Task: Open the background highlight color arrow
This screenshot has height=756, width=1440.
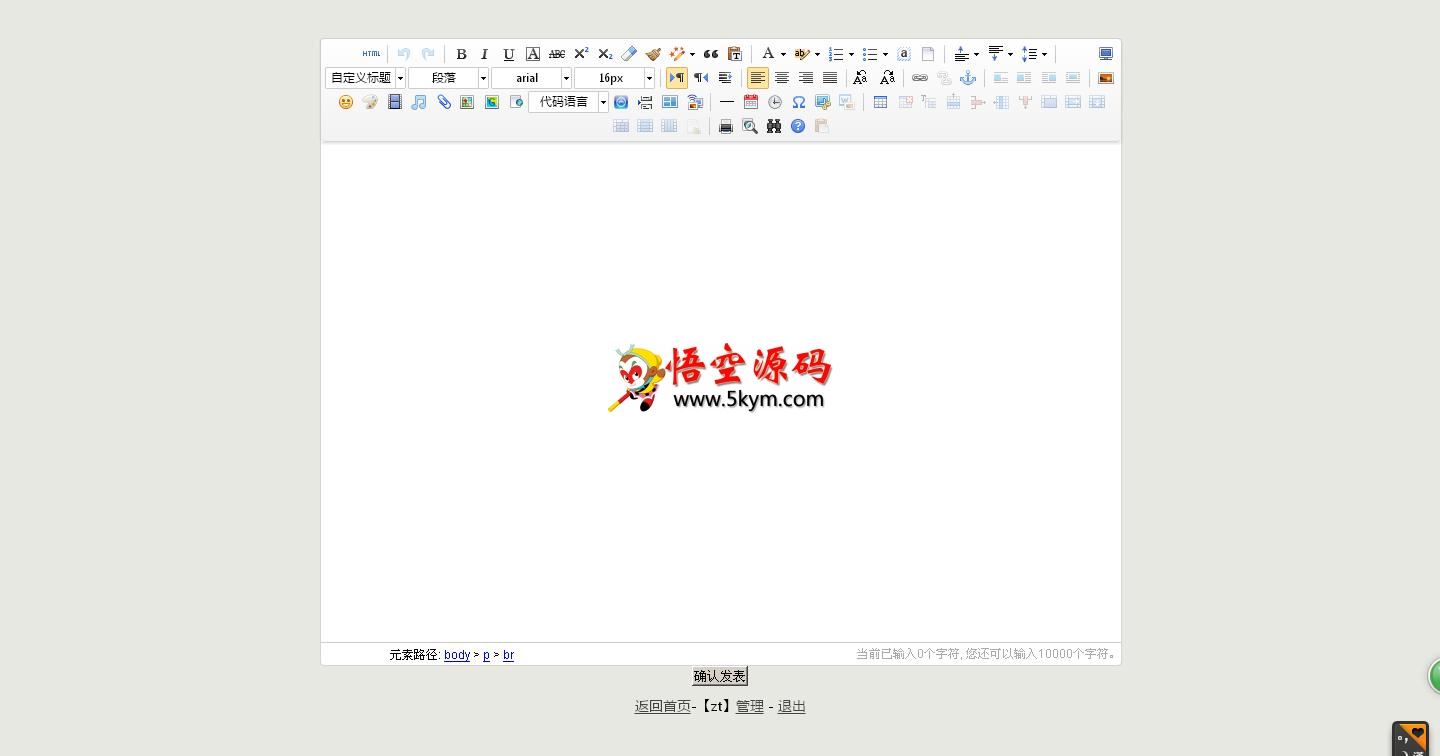Action: point(817,55)
